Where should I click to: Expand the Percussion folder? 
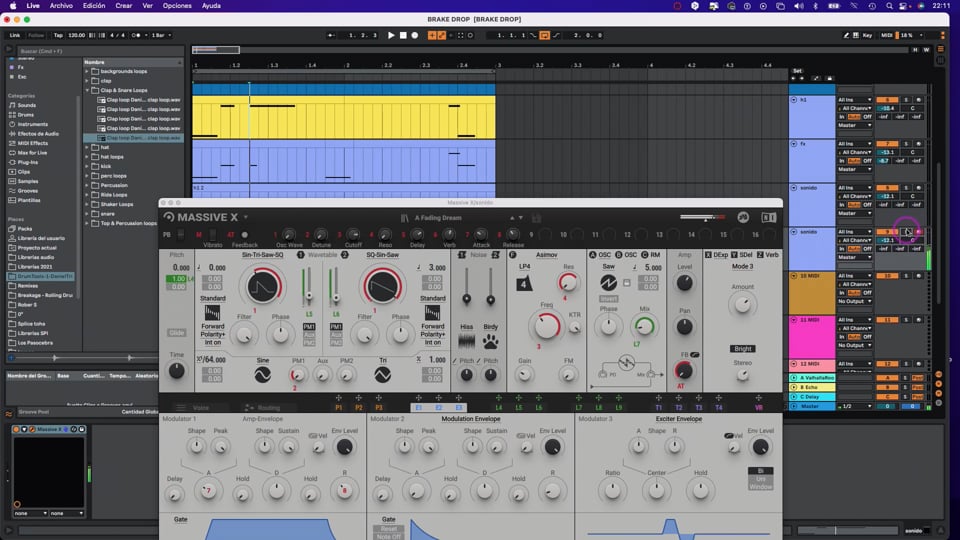click(x=87, y=186)
